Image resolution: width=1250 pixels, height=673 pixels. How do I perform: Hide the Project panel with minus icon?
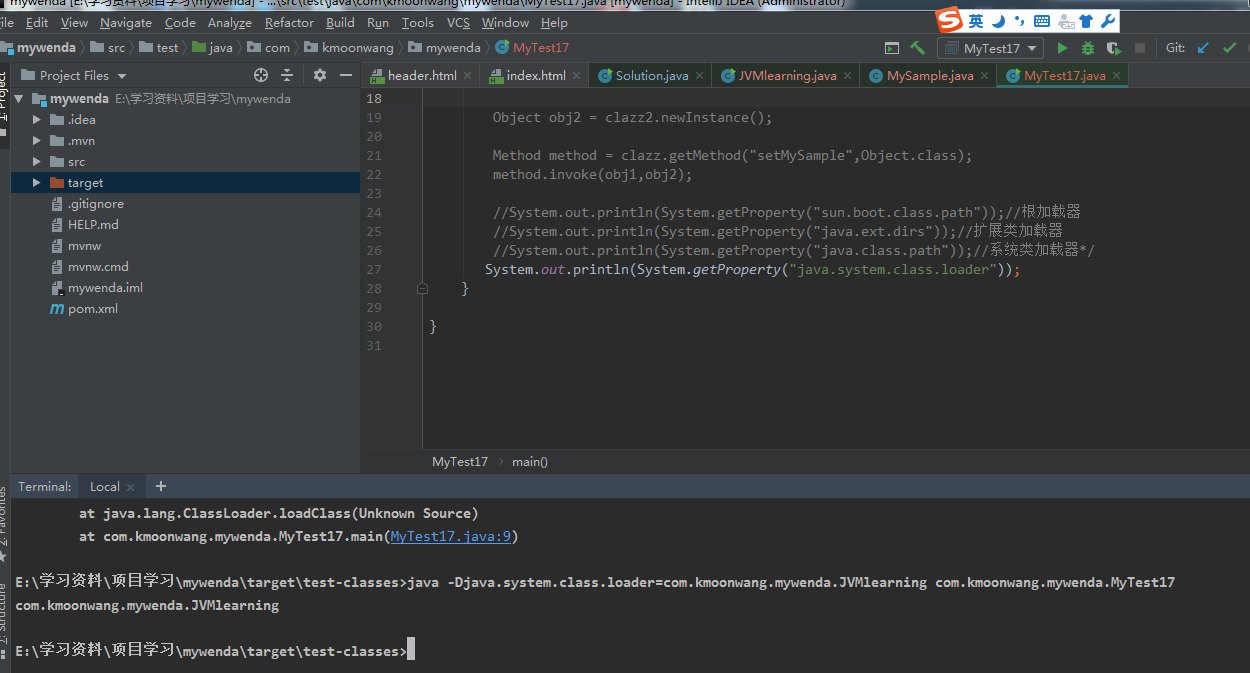(346, 75)
